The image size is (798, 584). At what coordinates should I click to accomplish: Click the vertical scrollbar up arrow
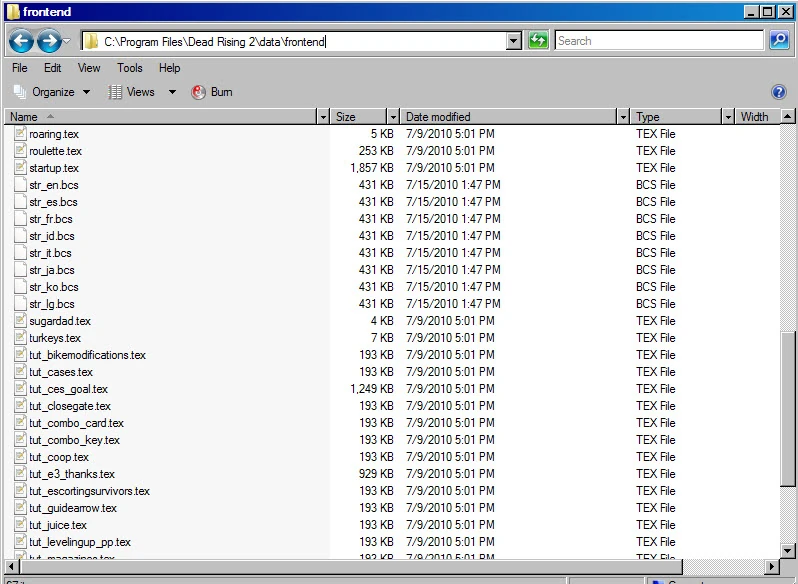(787, 117)
